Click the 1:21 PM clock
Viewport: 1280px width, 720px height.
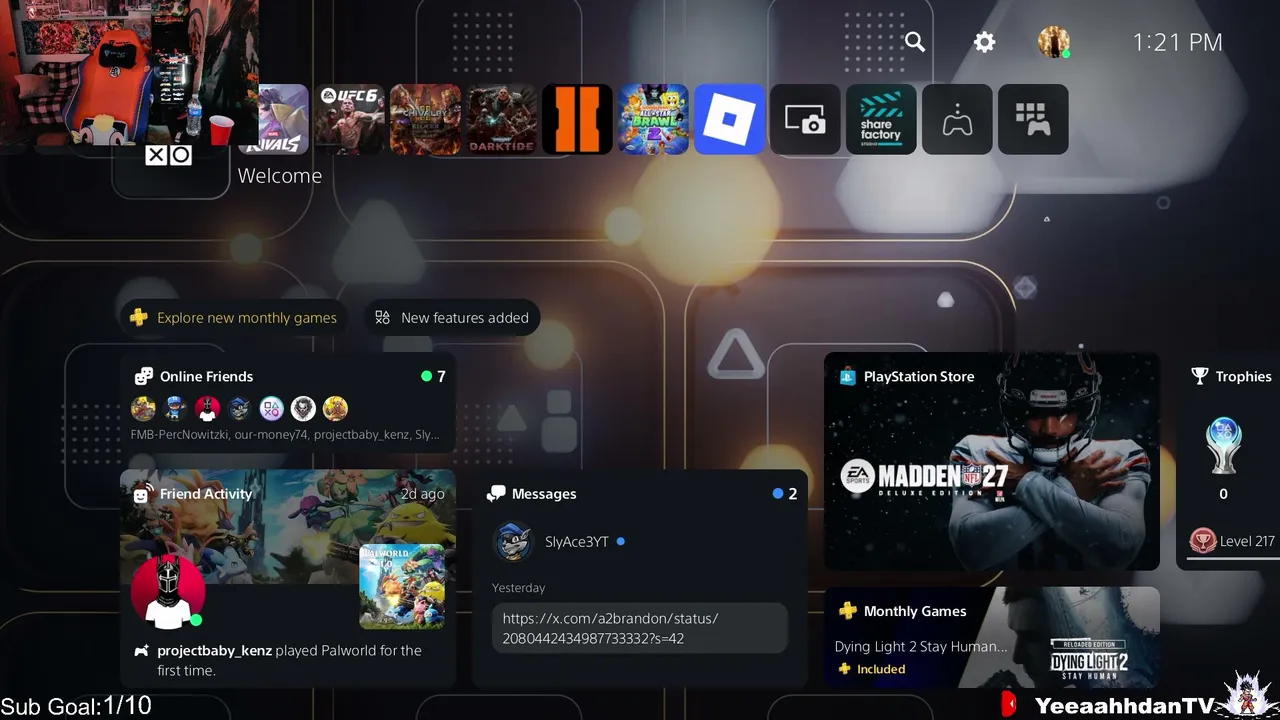[1177, 42]
